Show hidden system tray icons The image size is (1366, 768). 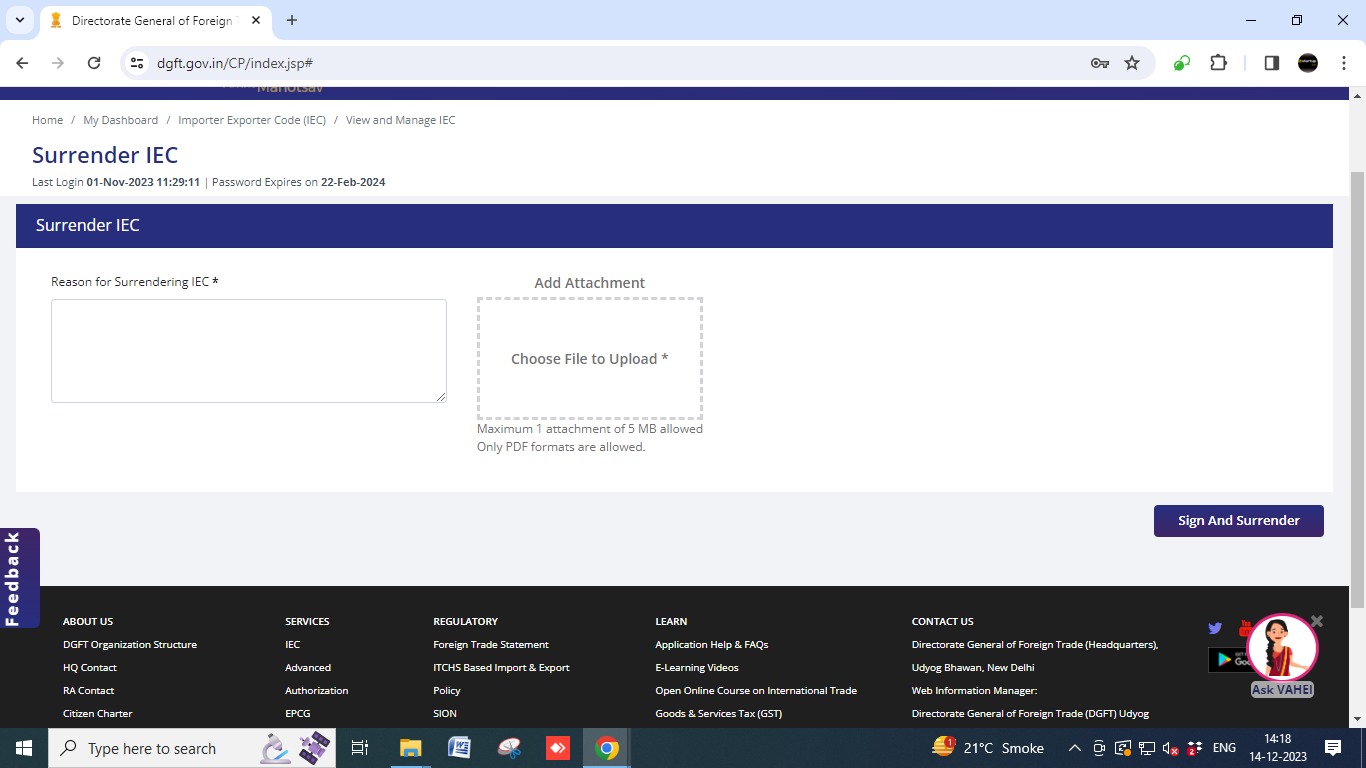point(1075,748)
